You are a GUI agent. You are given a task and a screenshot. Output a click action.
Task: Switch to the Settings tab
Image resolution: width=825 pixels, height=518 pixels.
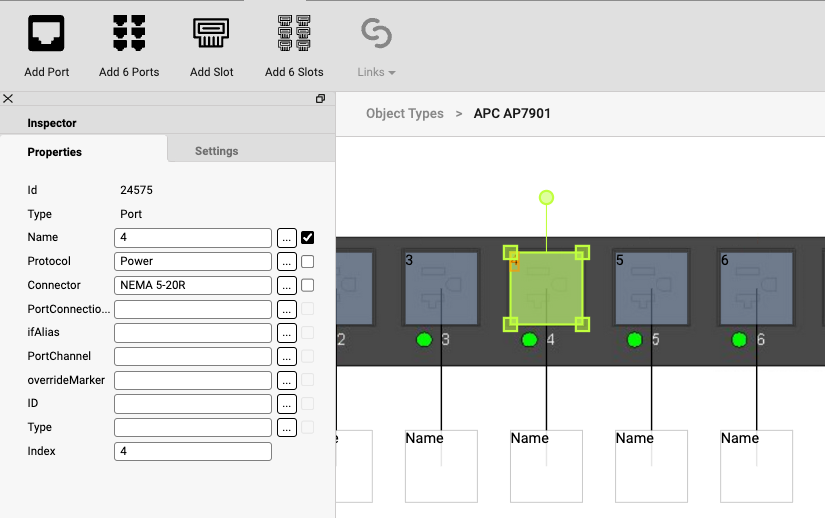216,151
